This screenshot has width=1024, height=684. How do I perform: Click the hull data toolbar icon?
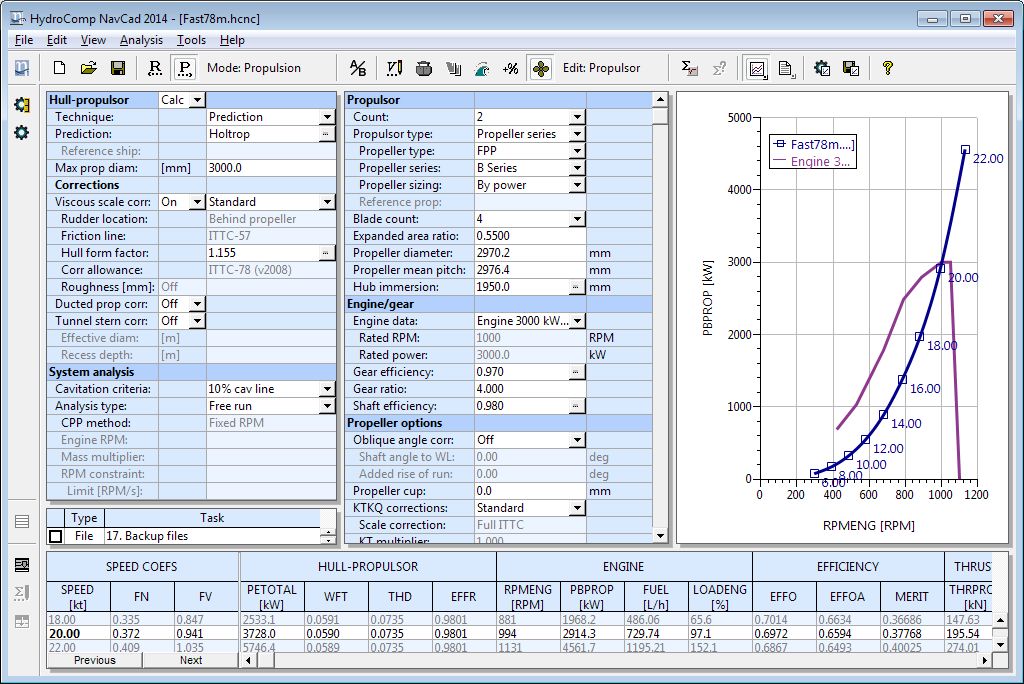pos(424,68)
